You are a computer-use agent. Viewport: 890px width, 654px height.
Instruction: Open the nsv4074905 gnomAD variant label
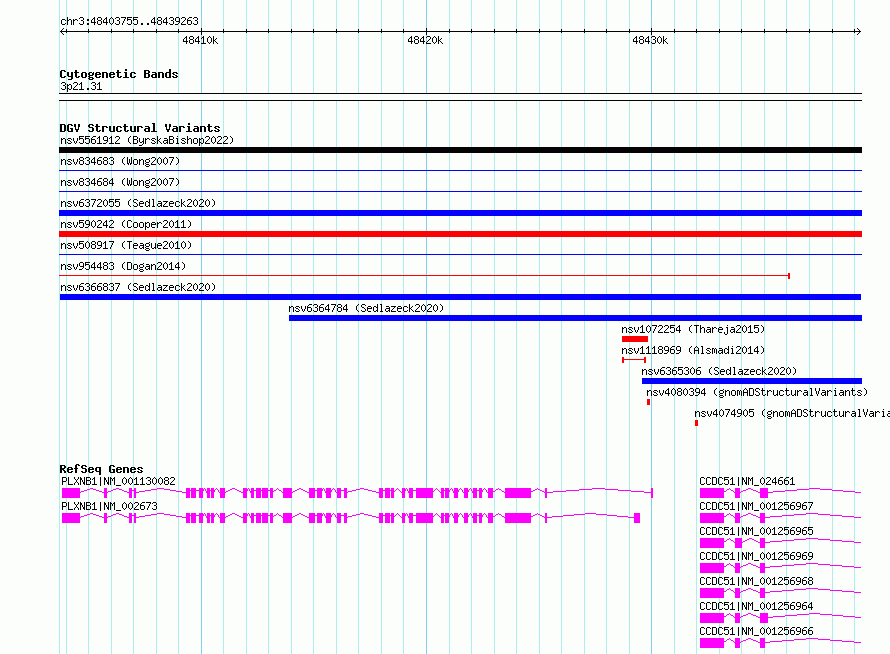point(792,413)
